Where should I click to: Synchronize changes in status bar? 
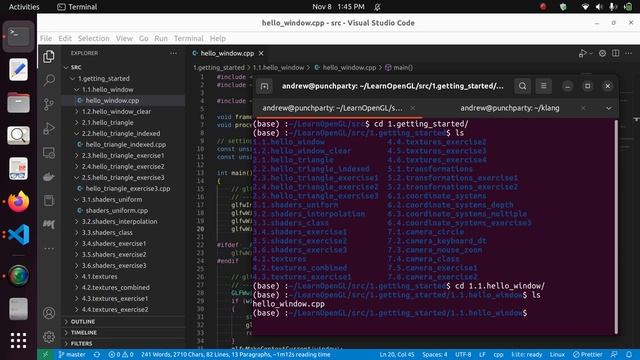[x=97, y=354]
